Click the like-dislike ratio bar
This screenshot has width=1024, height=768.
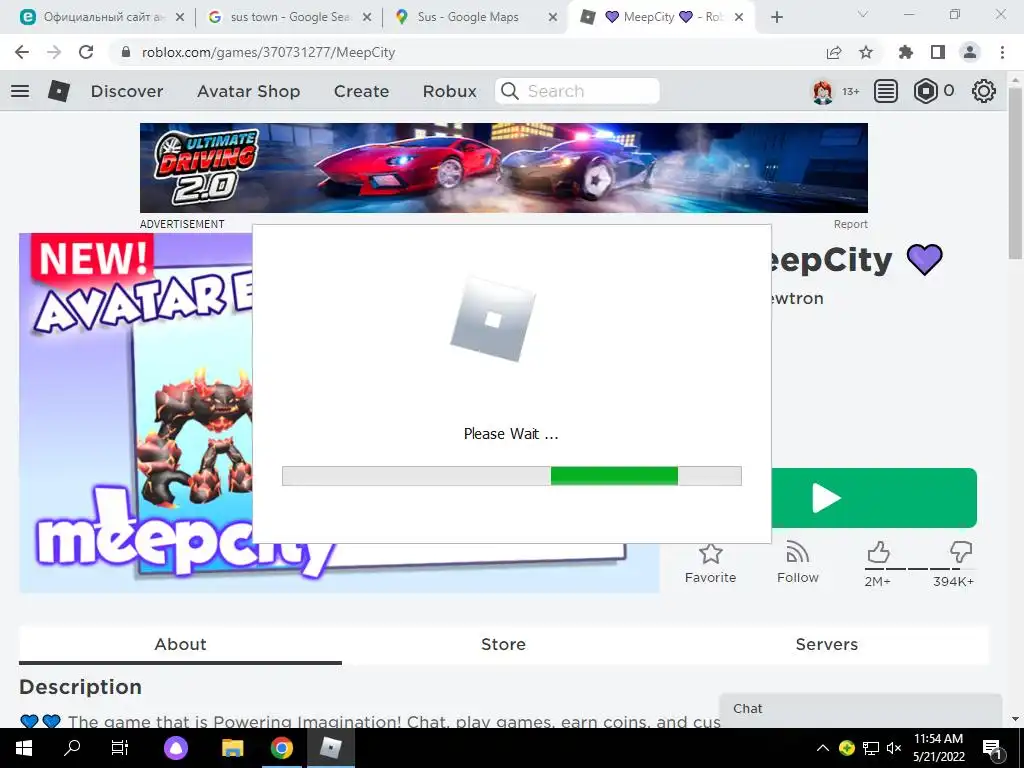[919, 569]
